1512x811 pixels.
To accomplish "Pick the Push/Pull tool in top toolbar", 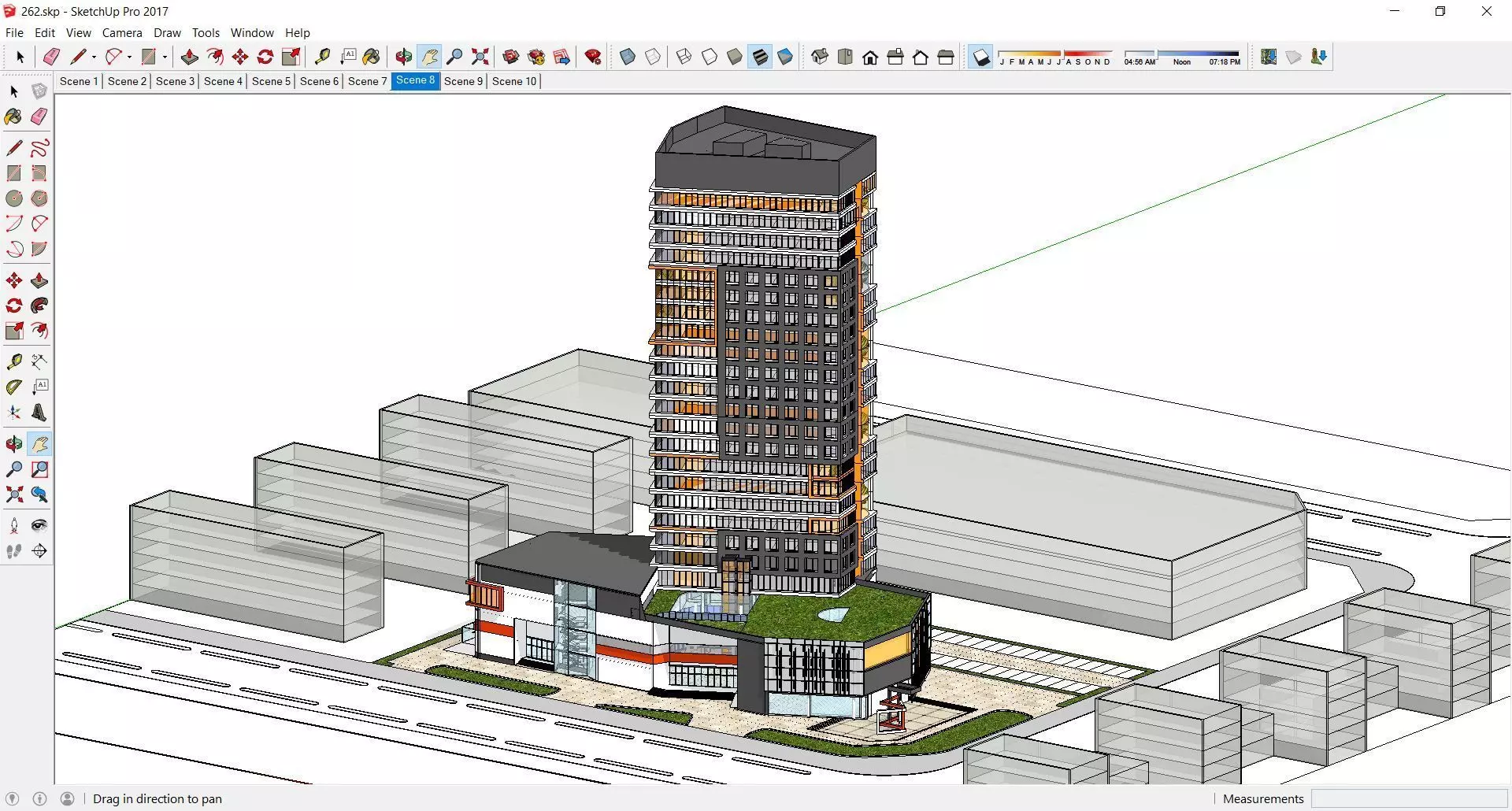I will [x=189, y=57].
